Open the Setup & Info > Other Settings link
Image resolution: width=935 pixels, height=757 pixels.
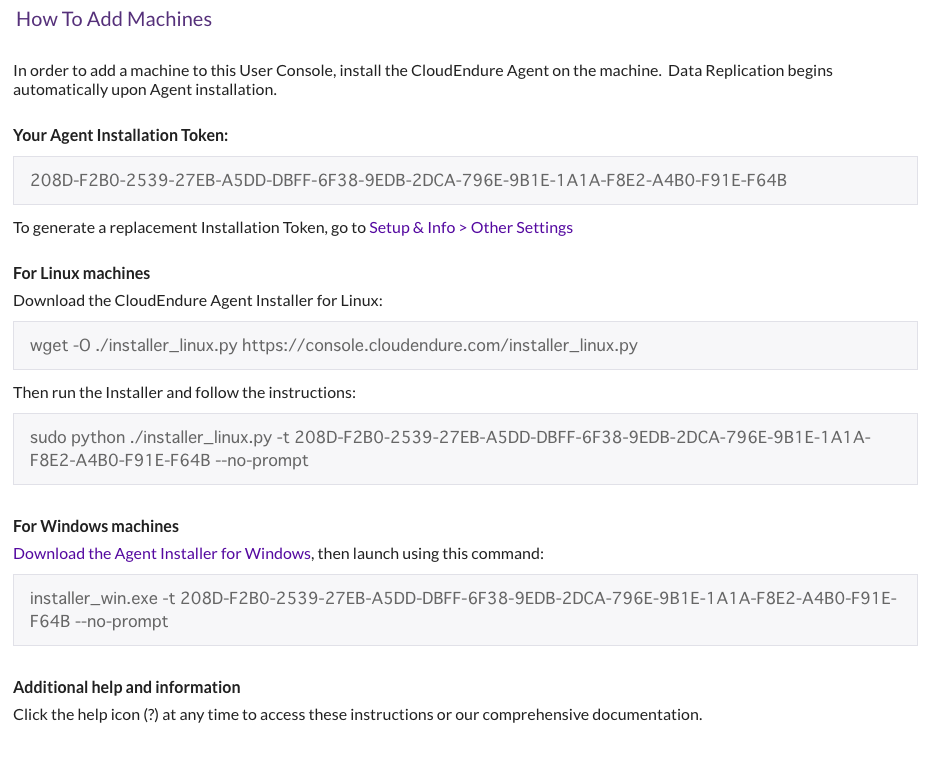pyautogui.click(x=470, y=228)
